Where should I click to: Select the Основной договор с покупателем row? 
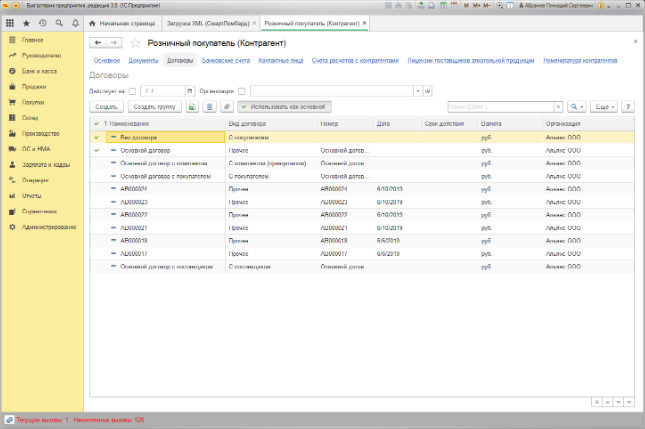pos(362,176)
